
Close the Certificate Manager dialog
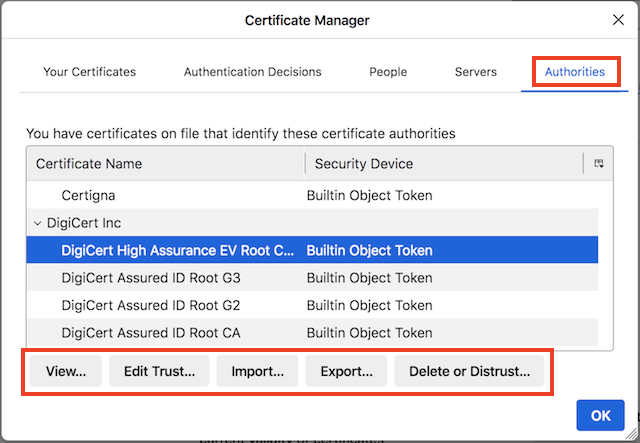tap(618, 20)
